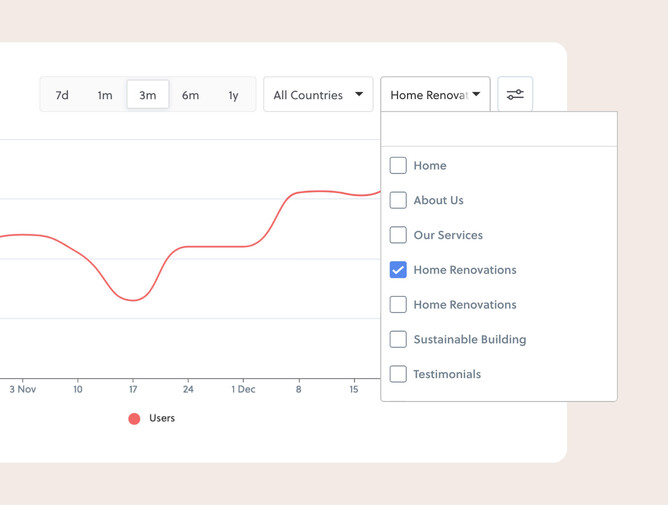The height and width of the screenshot is (505, 668).
Task: Open the filter settings sliders icon
Action: point(515,95)
